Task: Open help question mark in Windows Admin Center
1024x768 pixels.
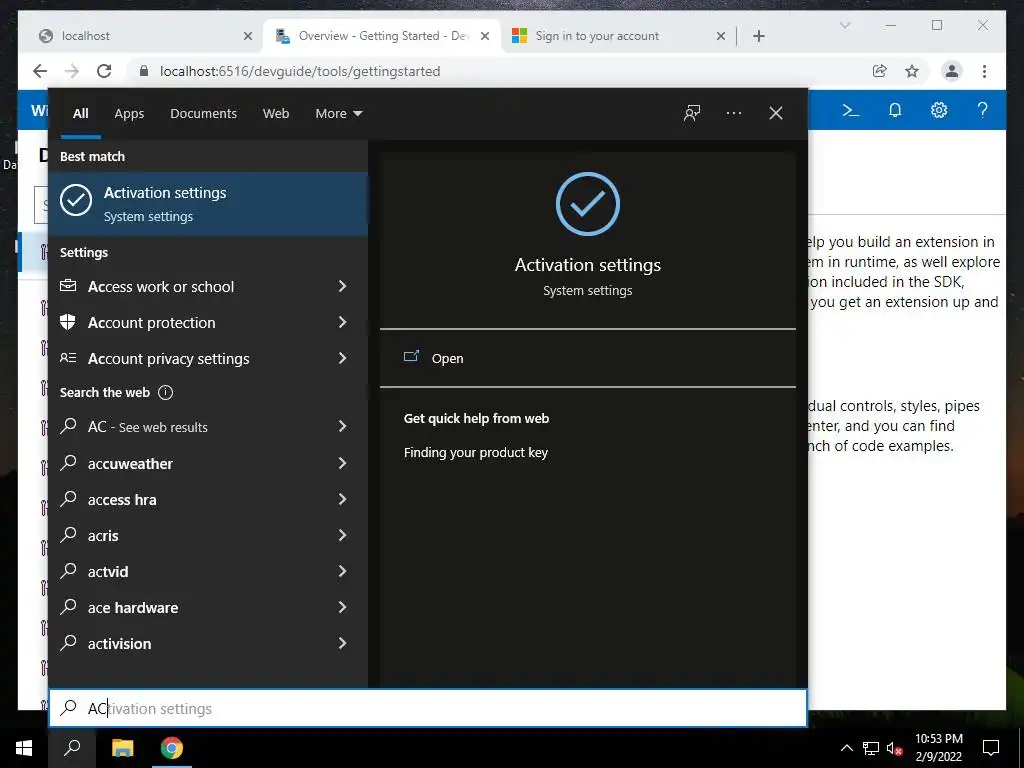Action: pos(982,110)
